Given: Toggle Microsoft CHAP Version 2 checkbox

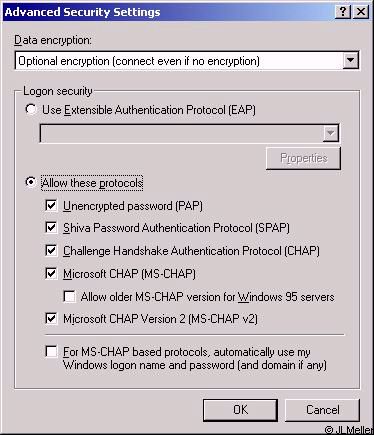Looking at the screenshot, I should click(51, 319).
